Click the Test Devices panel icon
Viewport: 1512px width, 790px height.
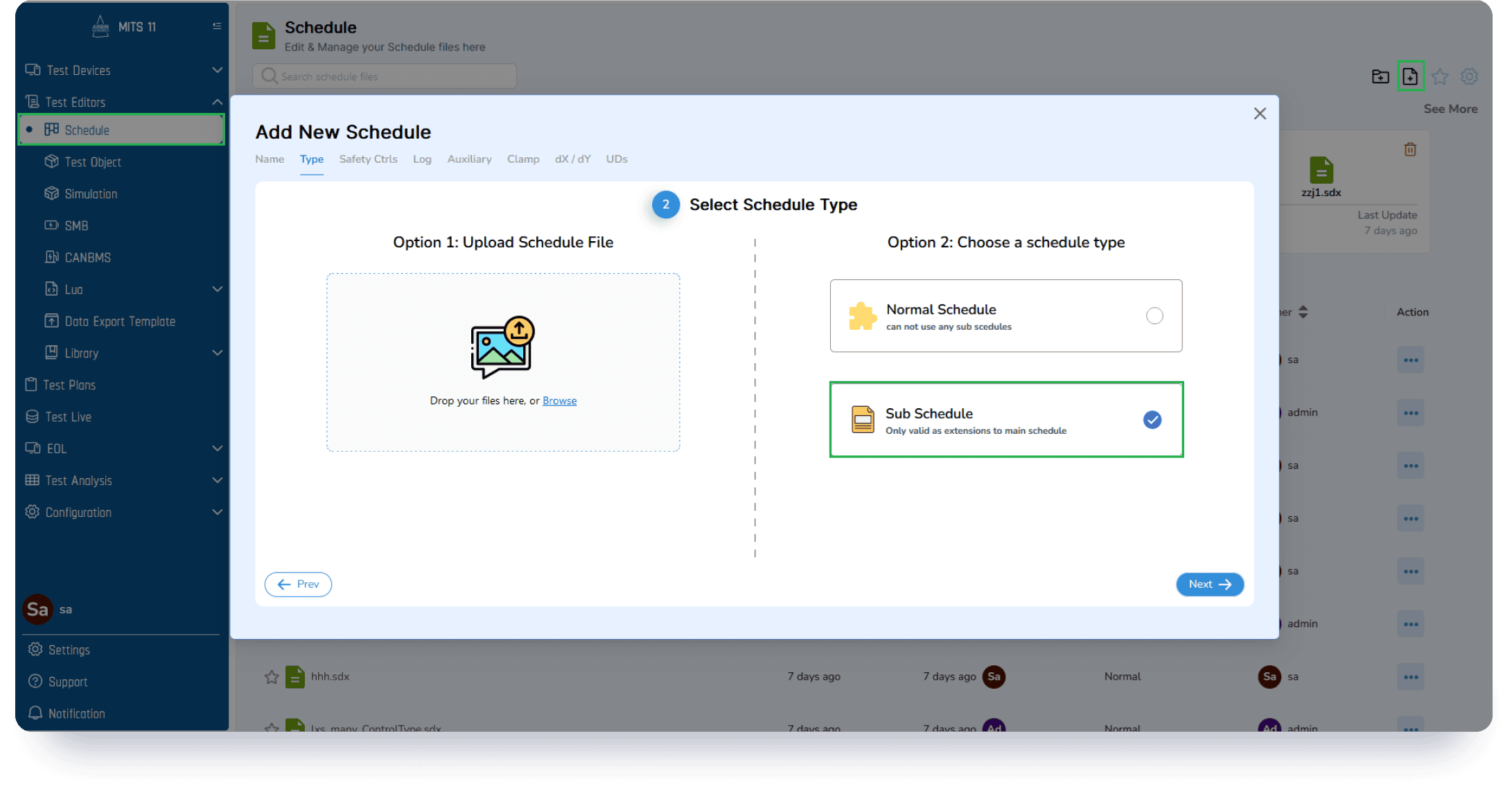[35, 70]
